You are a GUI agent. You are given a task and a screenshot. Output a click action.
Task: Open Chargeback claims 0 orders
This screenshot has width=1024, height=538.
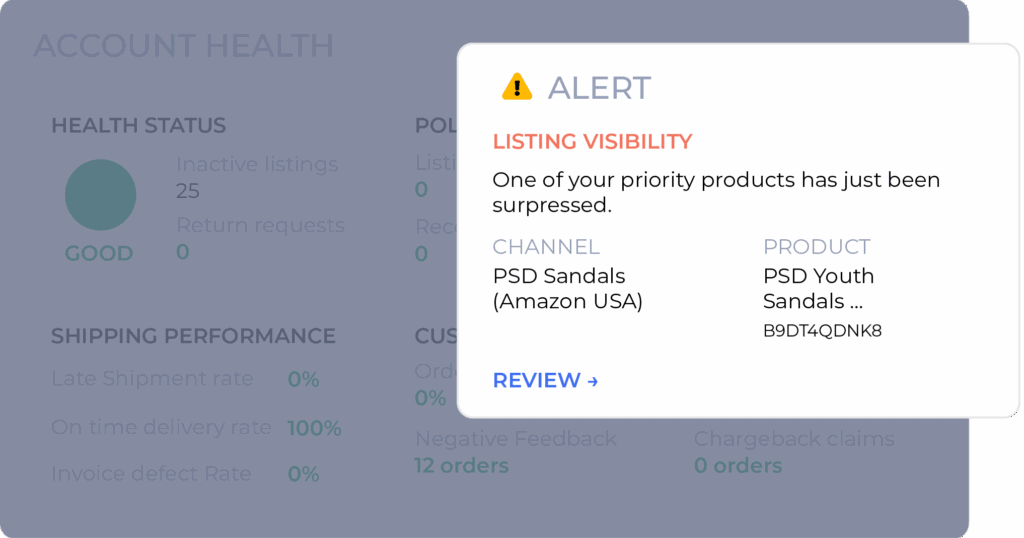(738, 466)
